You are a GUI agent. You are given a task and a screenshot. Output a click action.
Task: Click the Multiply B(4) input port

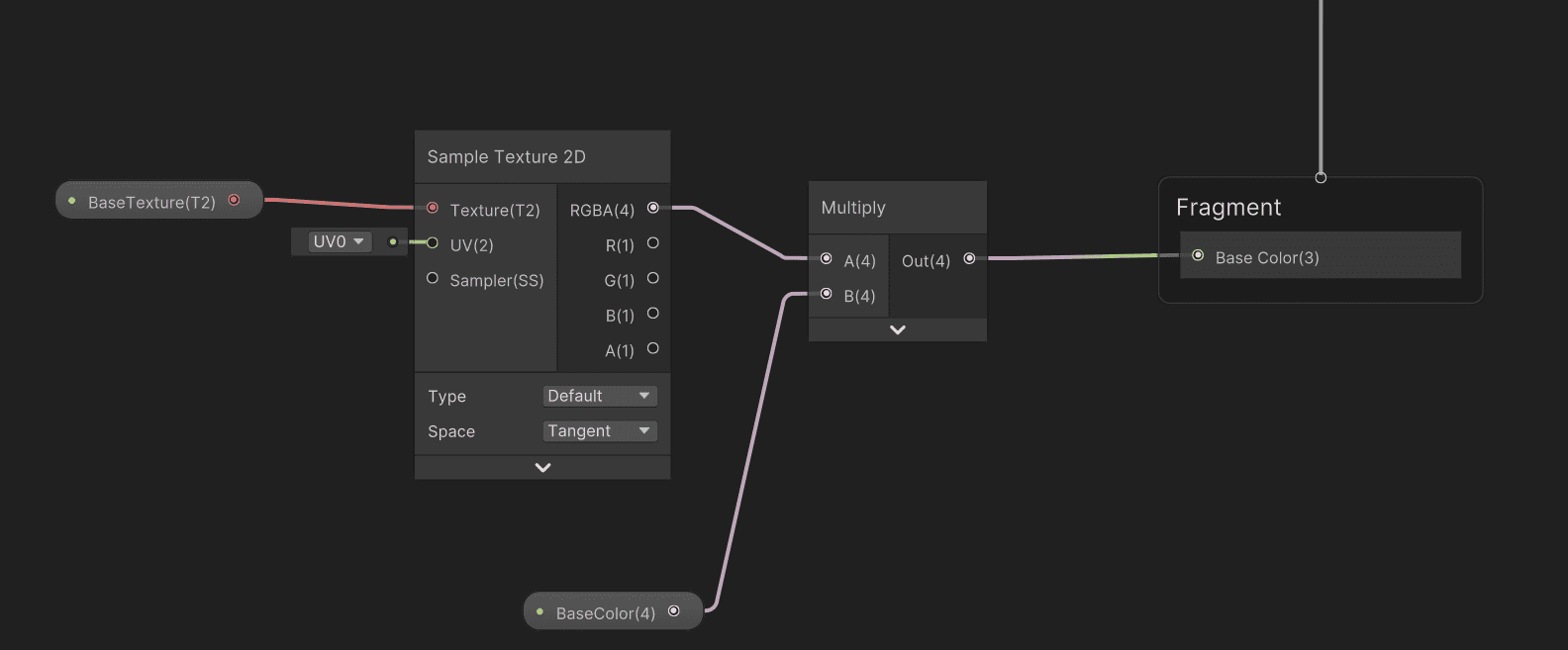[x=826, y=294]
